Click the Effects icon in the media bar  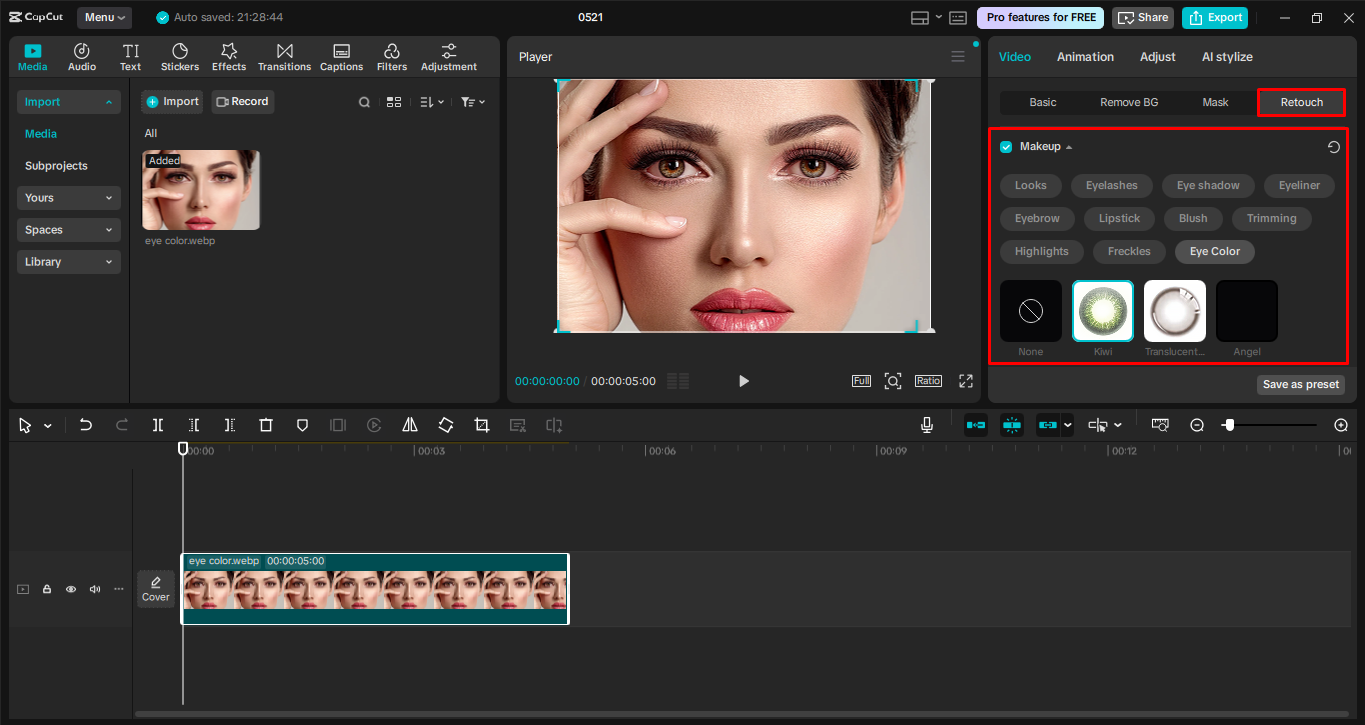point(228,55)
